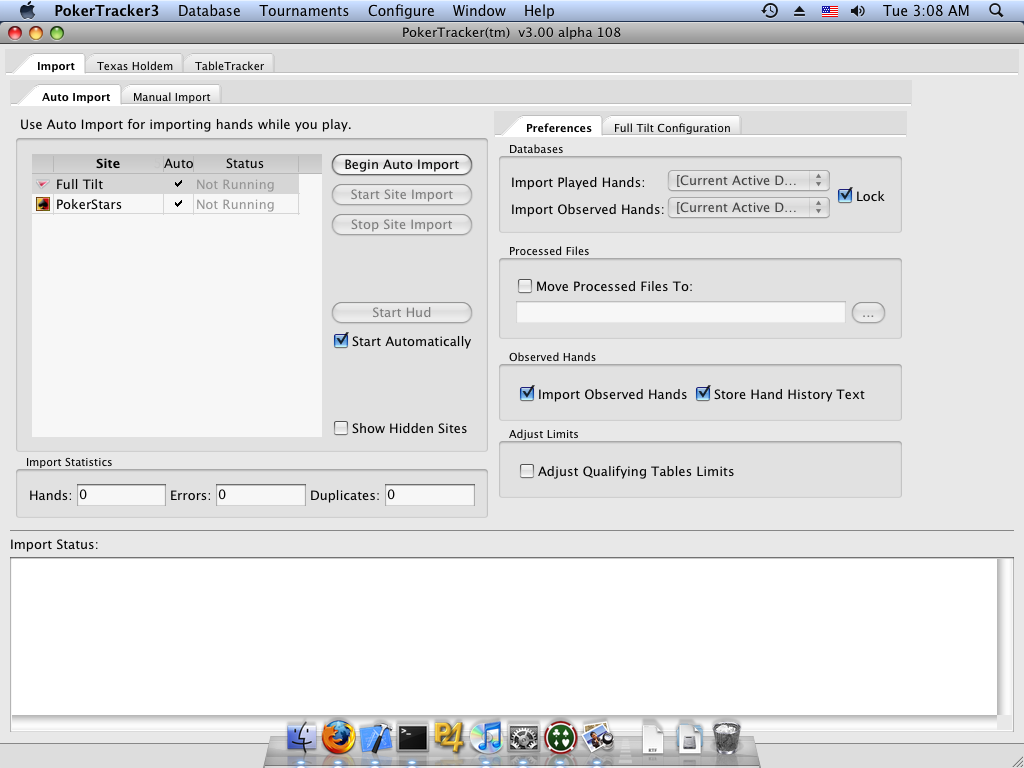1024x768 pixels.
Task: Open the US flag input menu
Action: [829, 11]
